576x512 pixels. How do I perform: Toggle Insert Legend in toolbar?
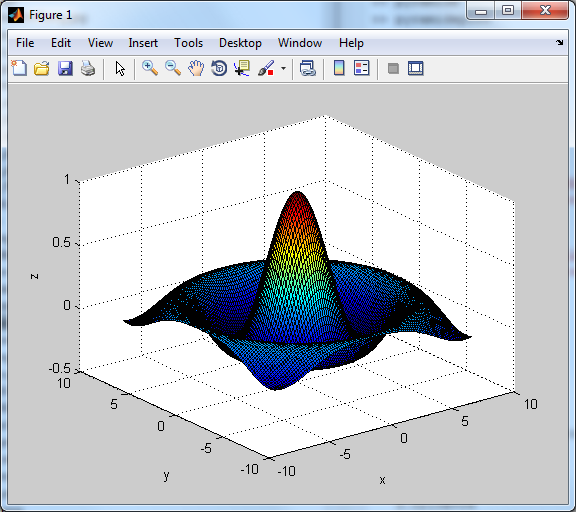[361, 68]
